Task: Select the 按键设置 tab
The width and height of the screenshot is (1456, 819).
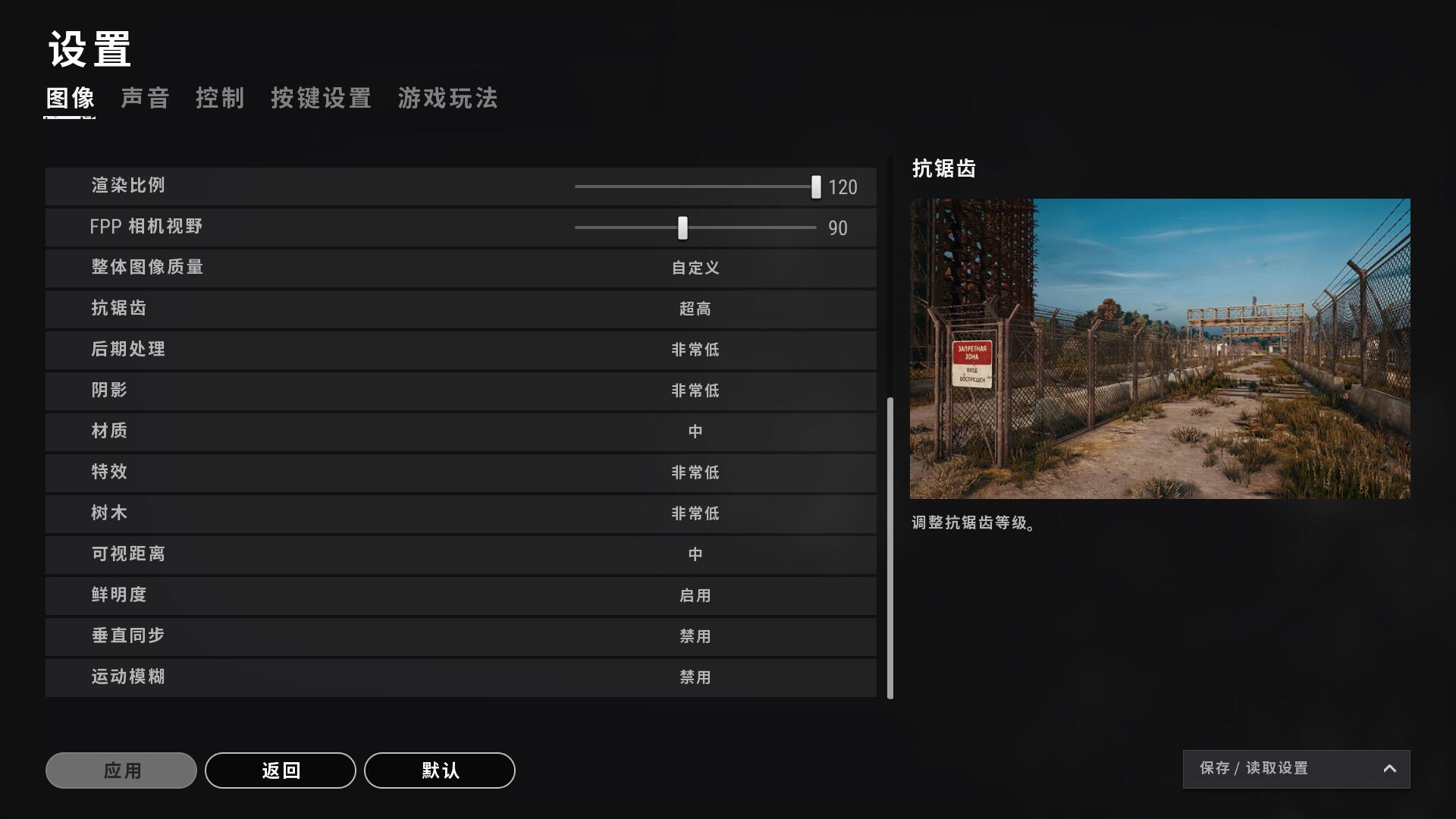Action: [x=322, y=99]
